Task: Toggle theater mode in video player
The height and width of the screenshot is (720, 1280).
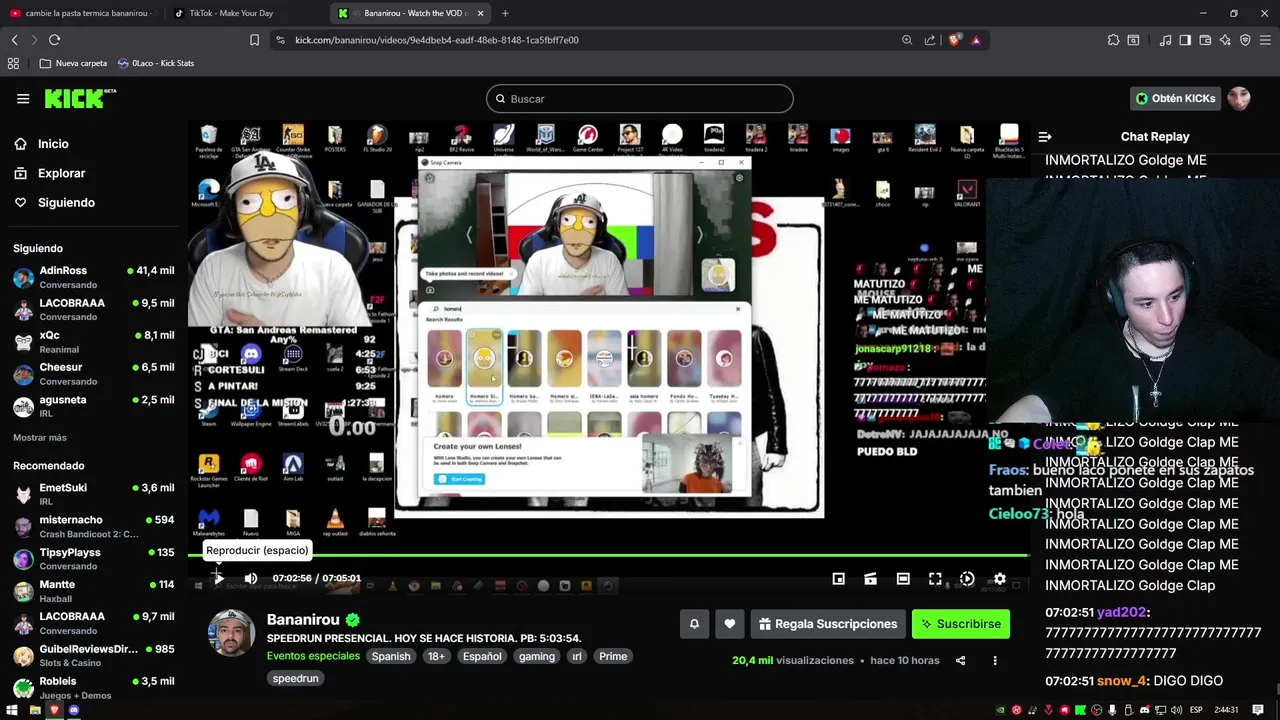Action: coord(903,578)
